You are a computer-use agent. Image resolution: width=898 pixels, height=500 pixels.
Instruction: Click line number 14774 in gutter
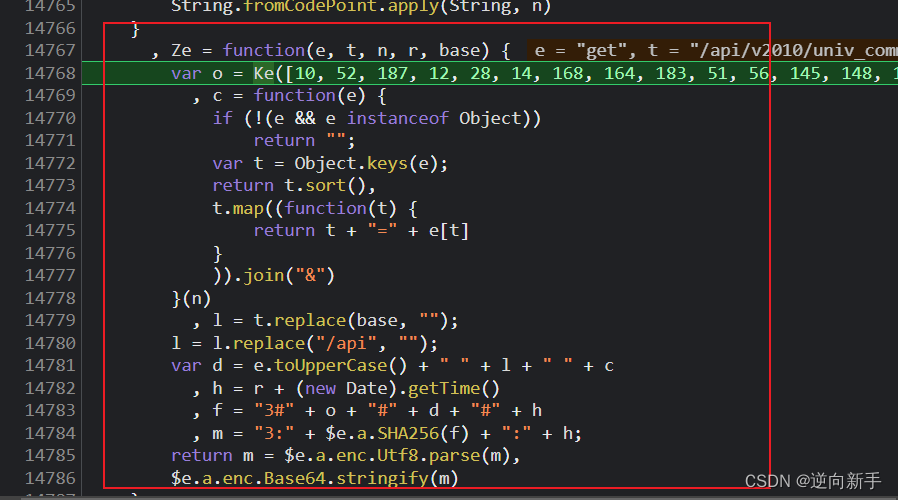click(x=50, y=208)
